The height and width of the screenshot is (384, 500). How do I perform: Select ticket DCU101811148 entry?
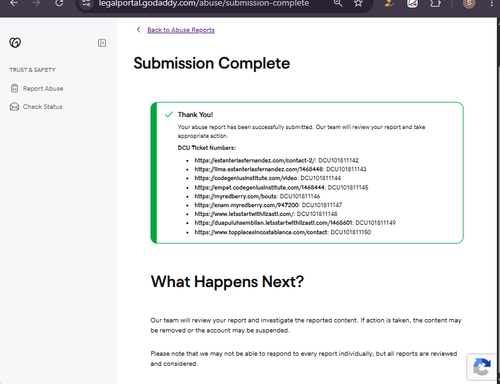[266, 214]
